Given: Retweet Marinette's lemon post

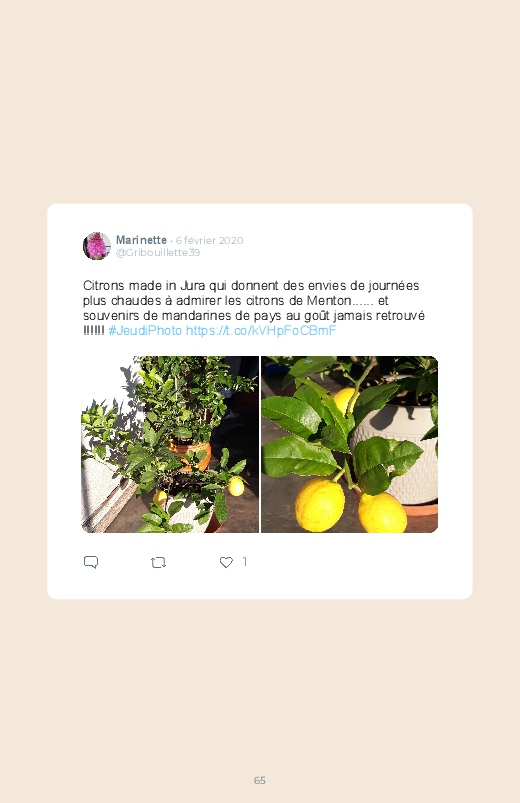Looking at the screenshot, I should pos(158,562).
